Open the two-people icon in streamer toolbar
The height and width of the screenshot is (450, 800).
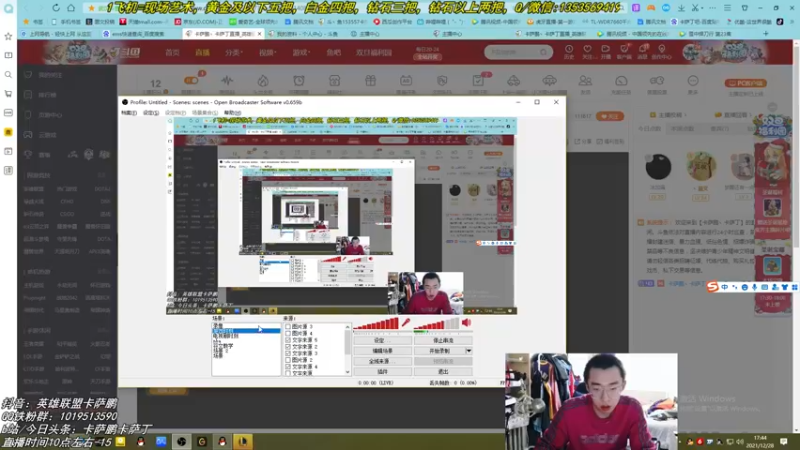585,82
